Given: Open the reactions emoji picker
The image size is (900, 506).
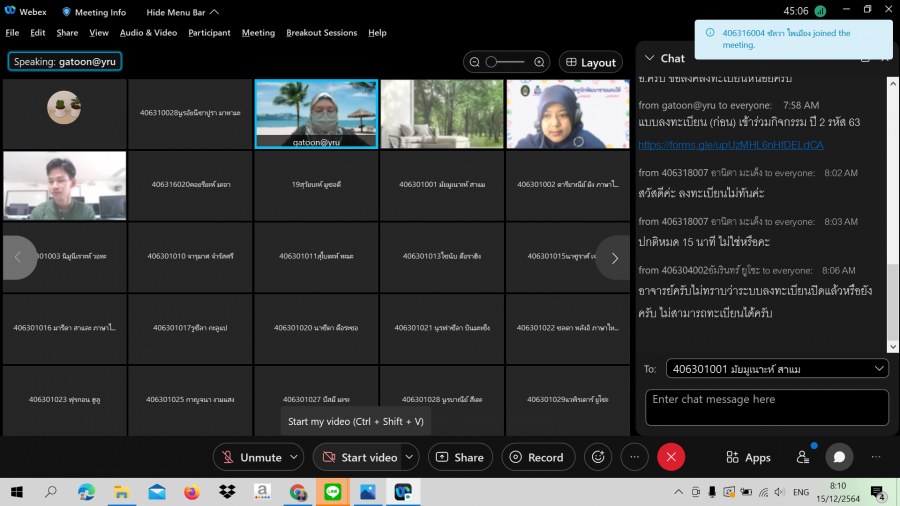Looking at the screenshot, I should [x=598, y=457].
